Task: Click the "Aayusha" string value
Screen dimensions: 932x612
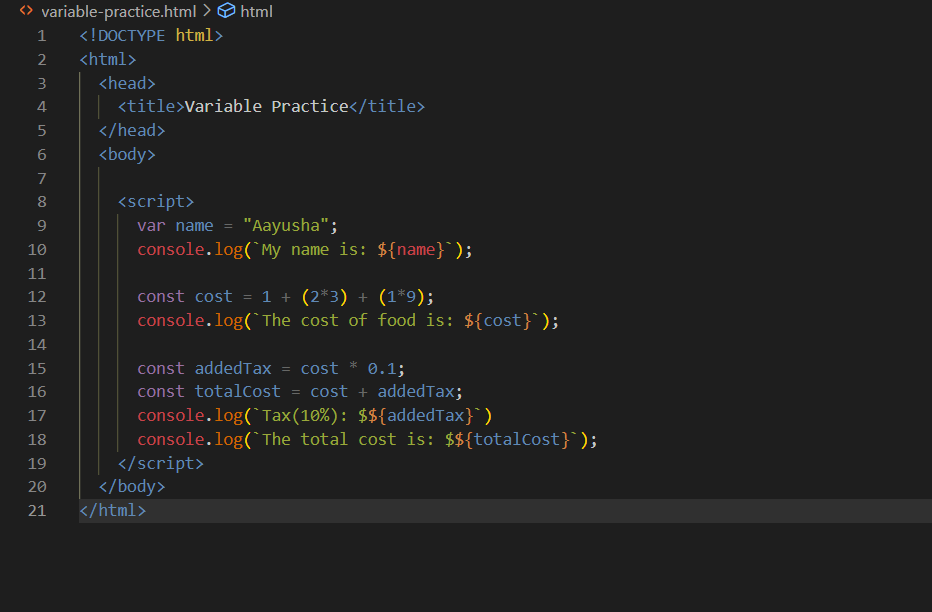Action: 285,226
